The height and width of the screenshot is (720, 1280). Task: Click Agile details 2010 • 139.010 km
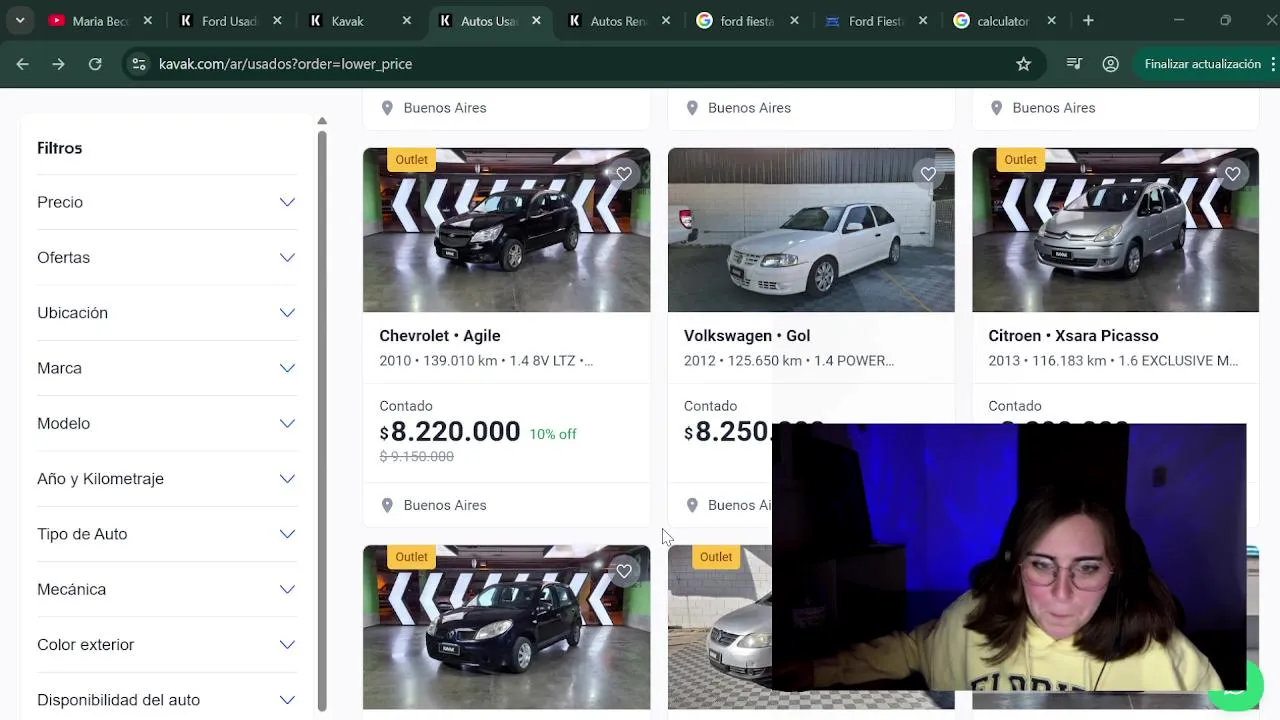pyautogui.click(x=486, y=361)
